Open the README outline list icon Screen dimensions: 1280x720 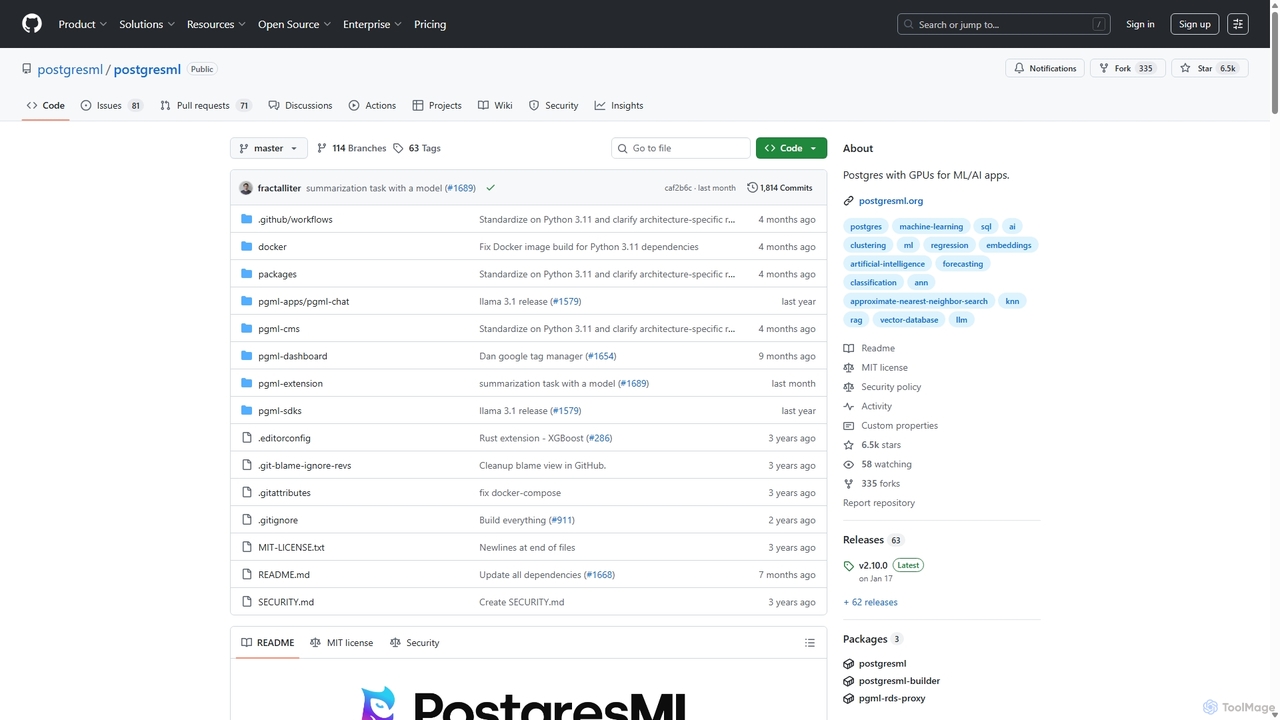(810, 643)
